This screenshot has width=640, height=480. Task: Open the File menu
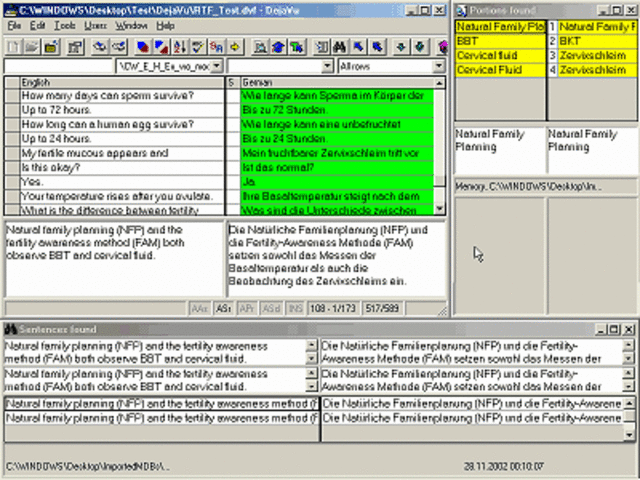(x=14, y=26)
